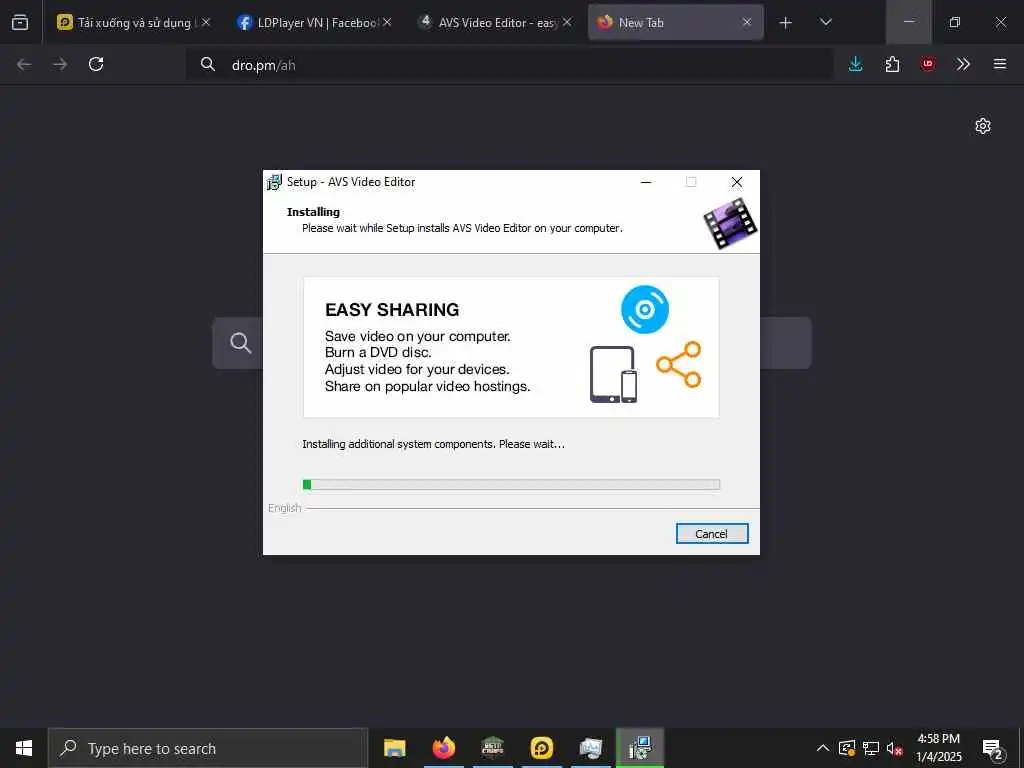Viewport: 1024px width, 768px height.
Task: Go forward to the next page
Action: 60,64
